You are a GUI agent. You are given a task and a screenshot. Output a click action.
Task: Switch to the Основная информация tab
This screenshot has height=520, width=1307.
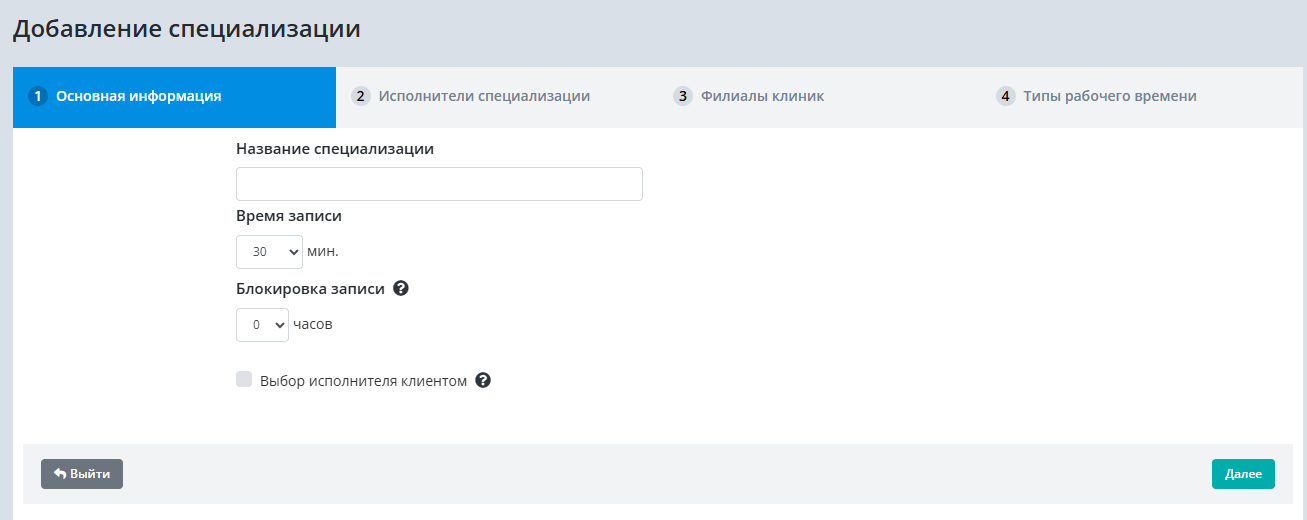(x=138, y=97)
